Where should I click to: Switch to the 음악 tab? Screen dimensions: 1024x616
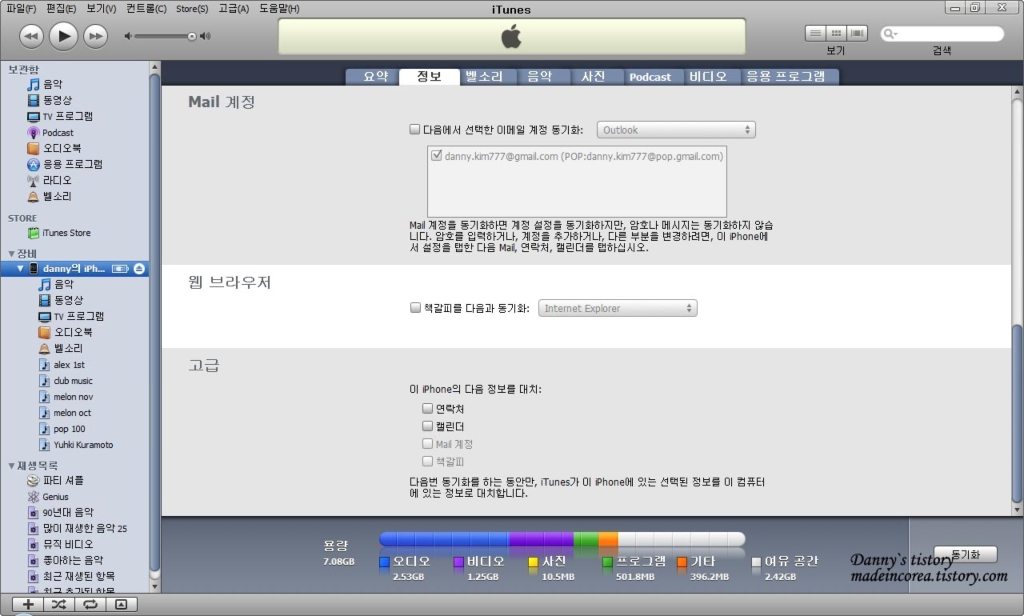tap(539, 76)
